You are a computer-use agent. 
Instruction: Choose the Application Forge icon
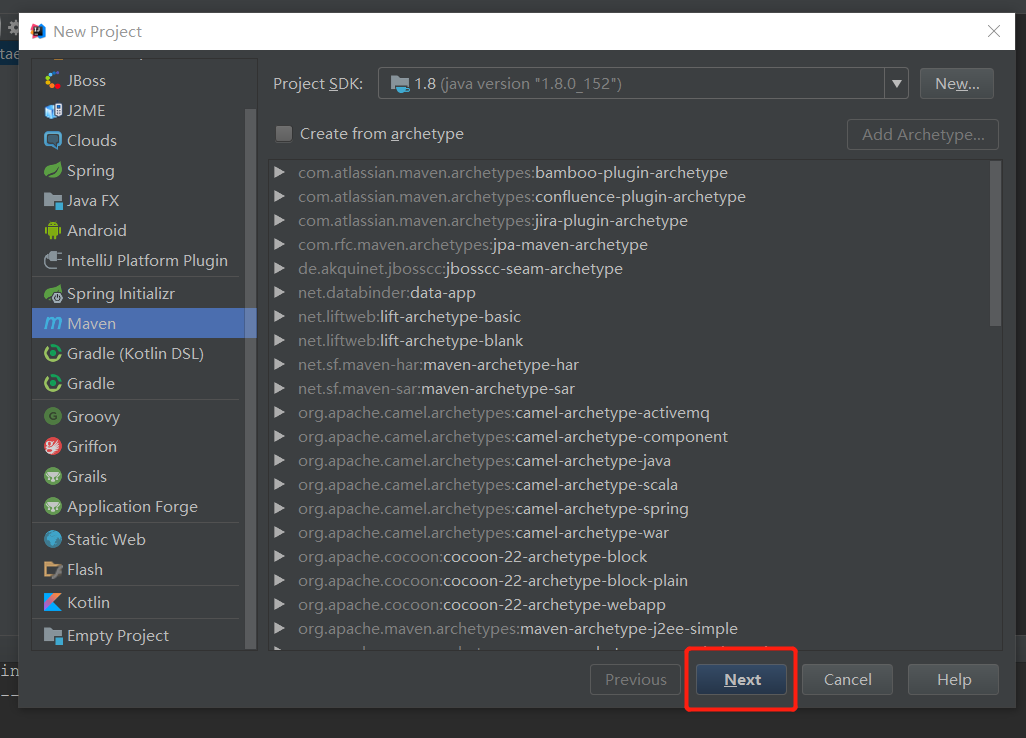pos(52,506)
